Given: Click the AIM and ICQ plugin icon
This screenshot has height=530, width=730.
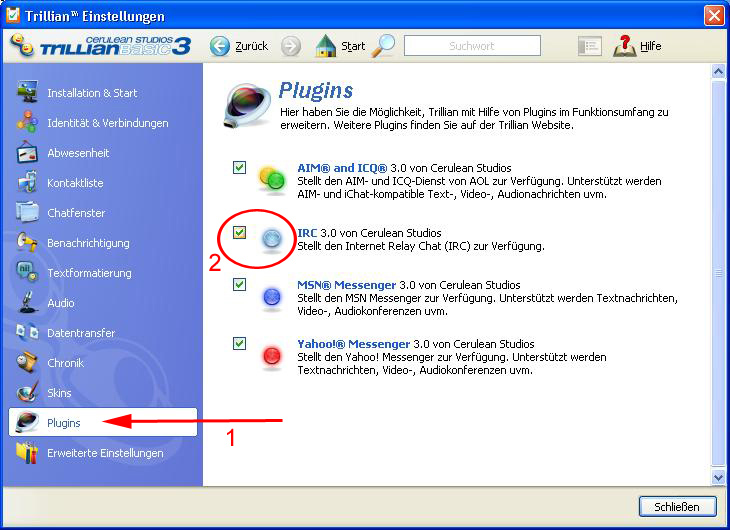Looking at the screenshot, I should click(271, 178).
